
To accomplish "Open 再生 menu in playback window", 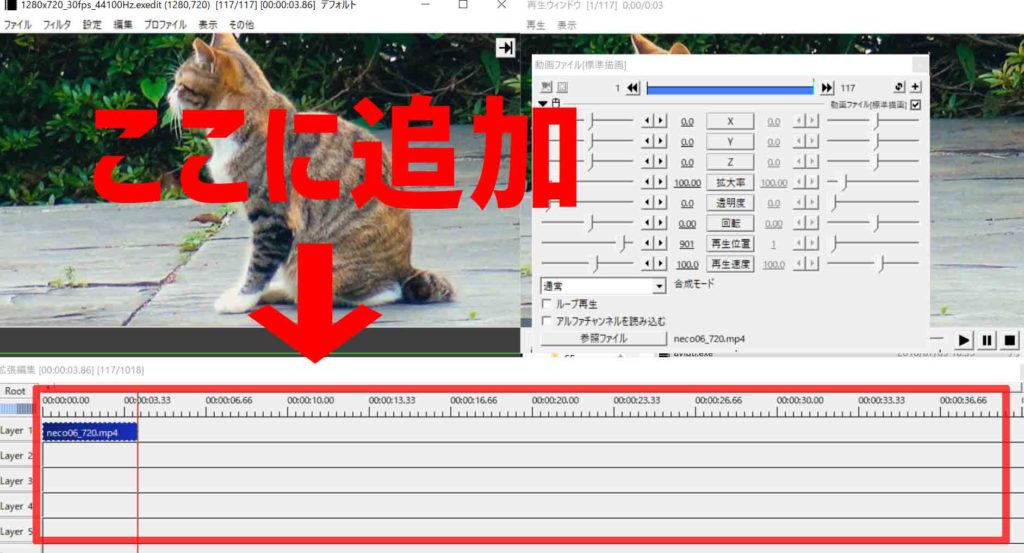I will [x=536, y=25].
